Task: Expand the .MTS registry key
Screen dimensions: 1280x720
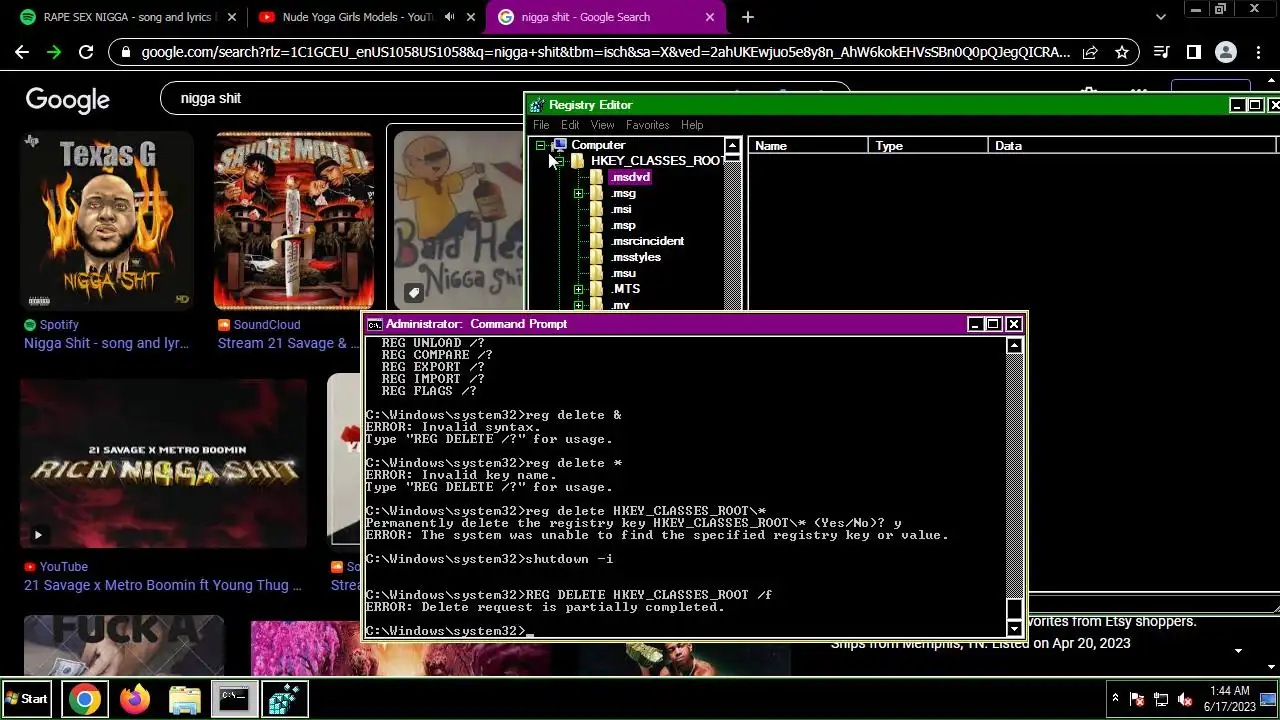Action: click(x=578, y=289)
